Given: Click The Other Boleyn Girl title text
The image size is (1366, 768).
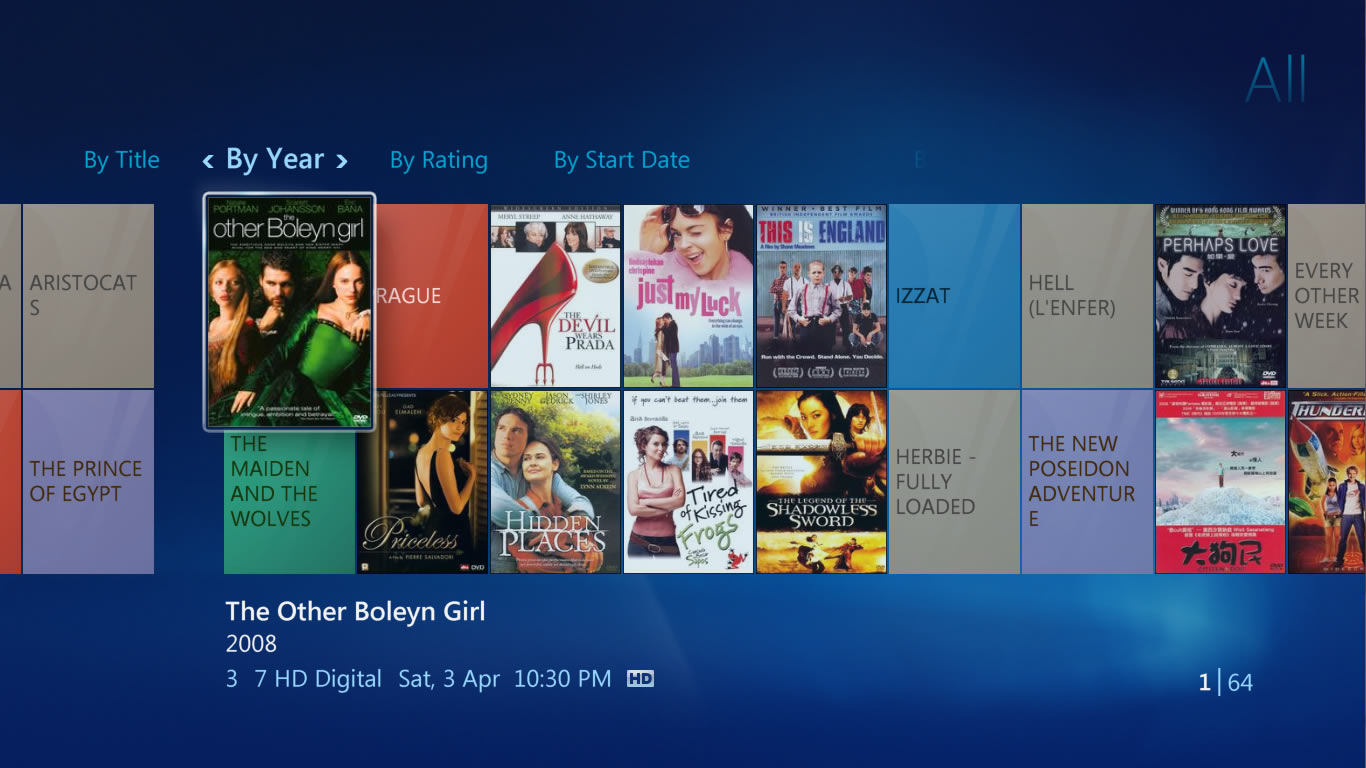Looking at the screenshot, I should (x=355, y=611).
